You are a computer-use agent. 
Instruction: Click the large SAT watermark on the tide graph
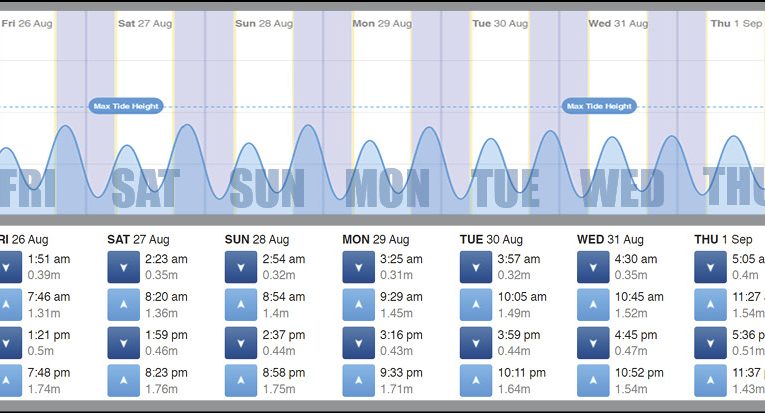tap(146, 187)
